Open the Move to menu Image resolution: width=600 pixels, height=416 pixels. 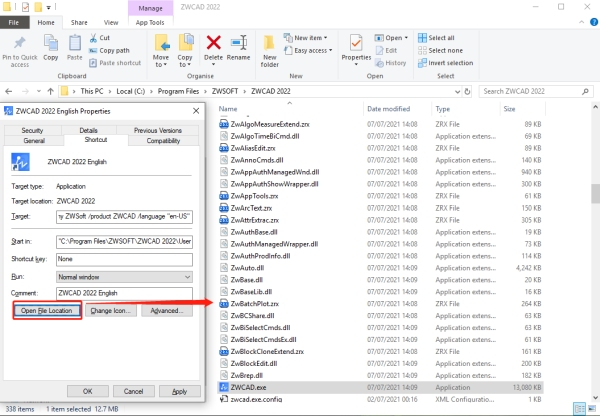point(161,51)
